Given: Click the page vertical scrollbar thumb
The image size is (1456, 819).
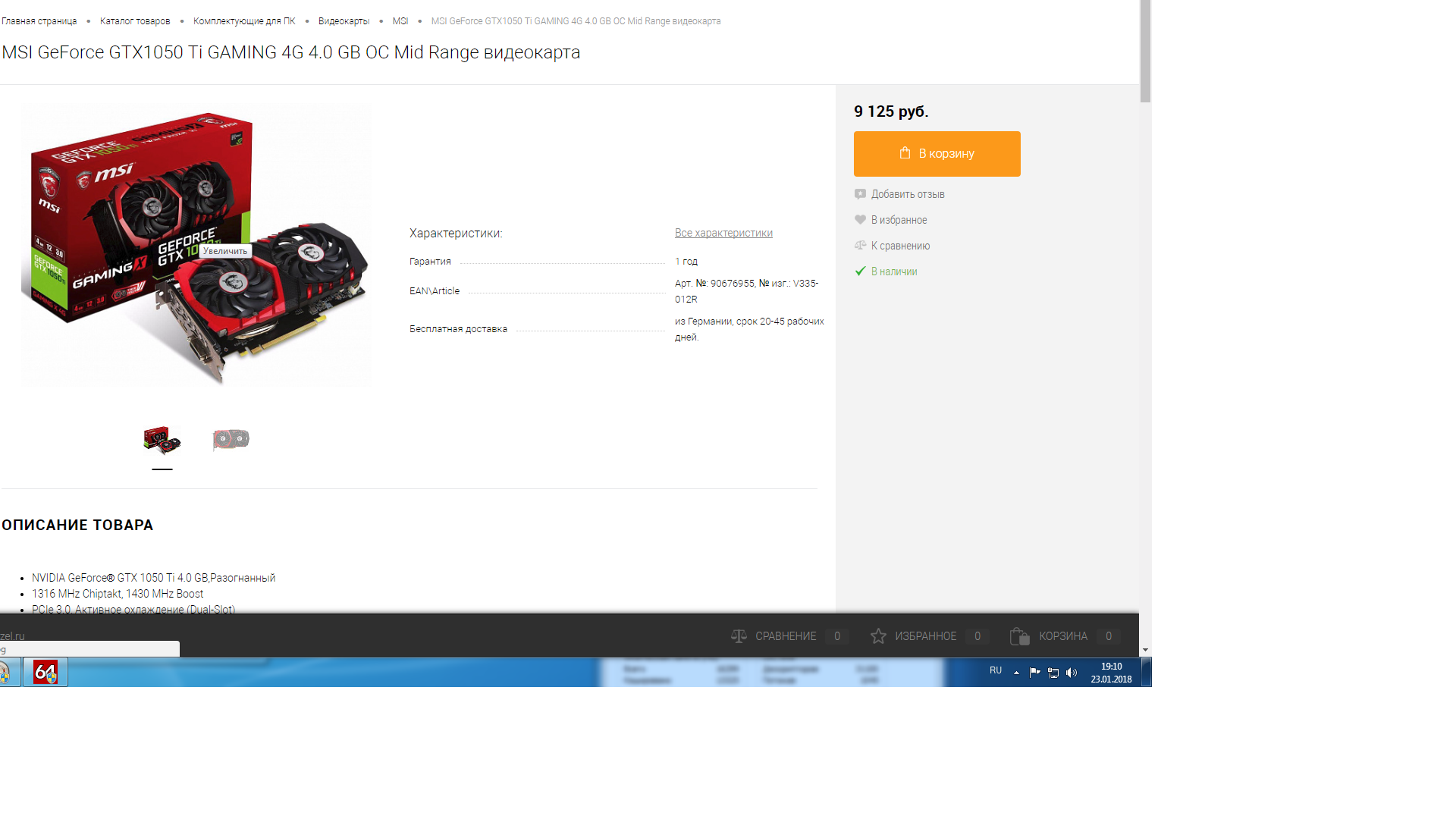Looking at the screenshot, I should [1145, 51].
